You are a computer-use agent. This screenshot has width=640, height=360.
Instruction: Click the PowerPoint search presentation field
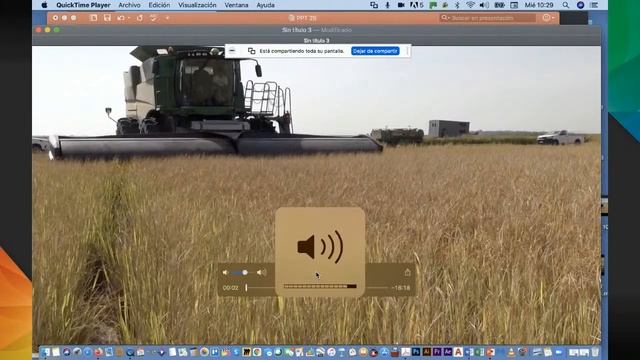488,18
